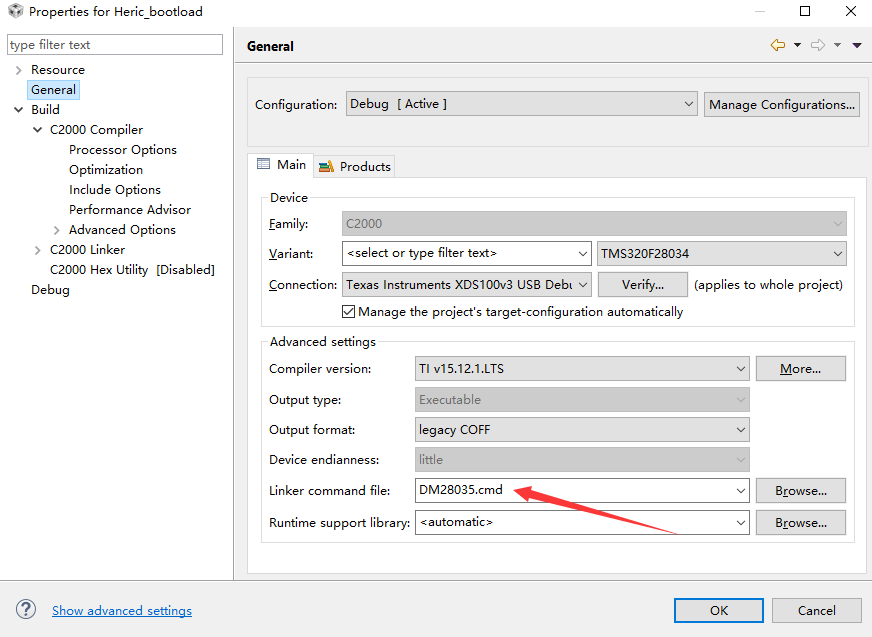Screen dimensions: 872x637
Task: Click the help question mark icon
Action: point(26,610)
